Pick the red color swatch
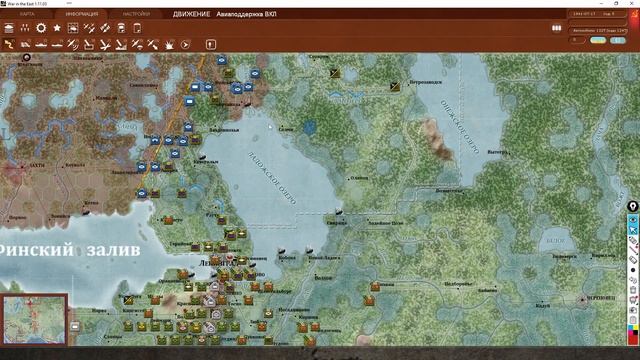Viewport: 640px width, 360px height. (x=633, y=339)
